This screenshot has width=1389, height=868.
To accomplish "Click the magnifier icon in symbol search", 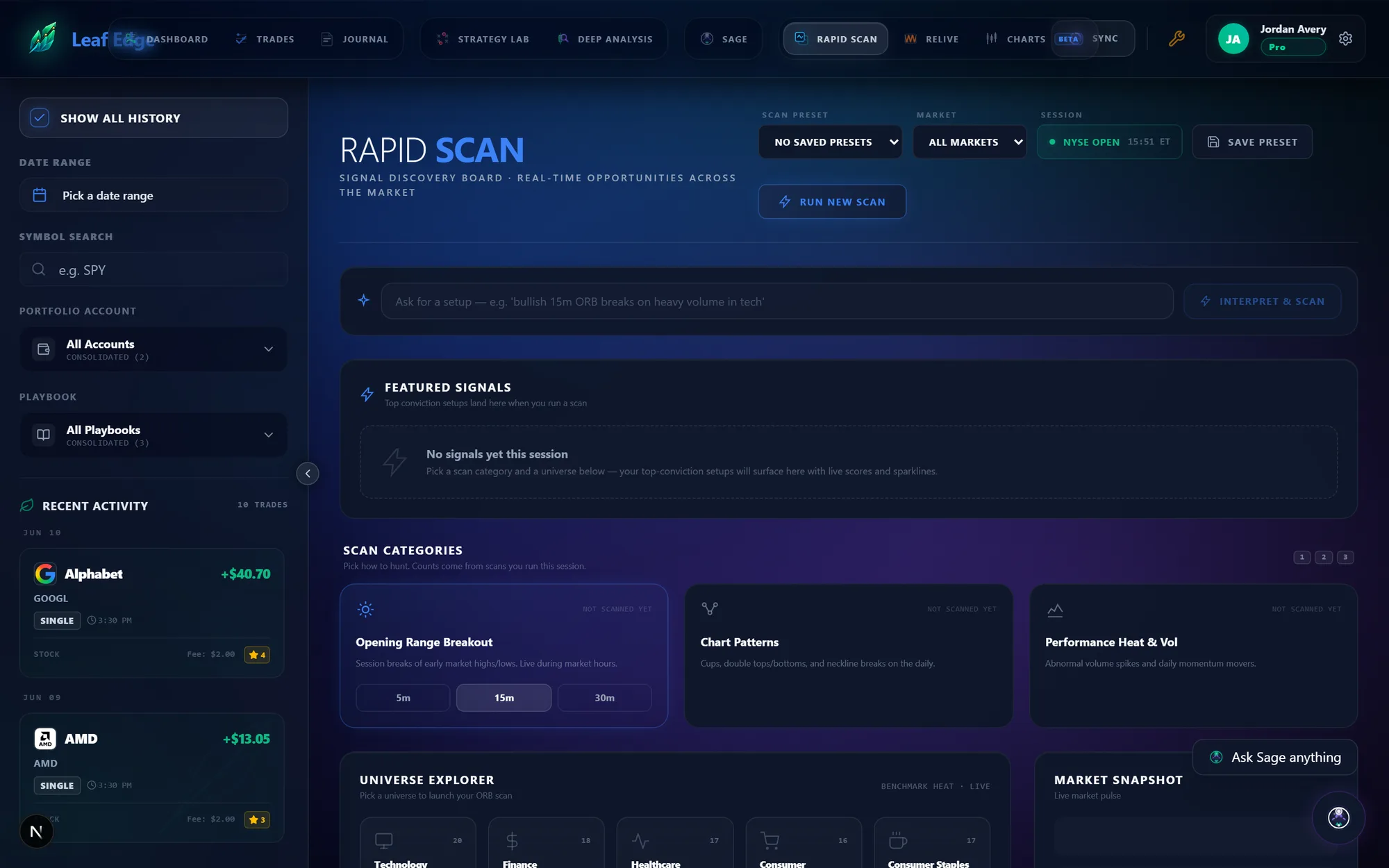I will pyautogui.click(x=39, y=269).
